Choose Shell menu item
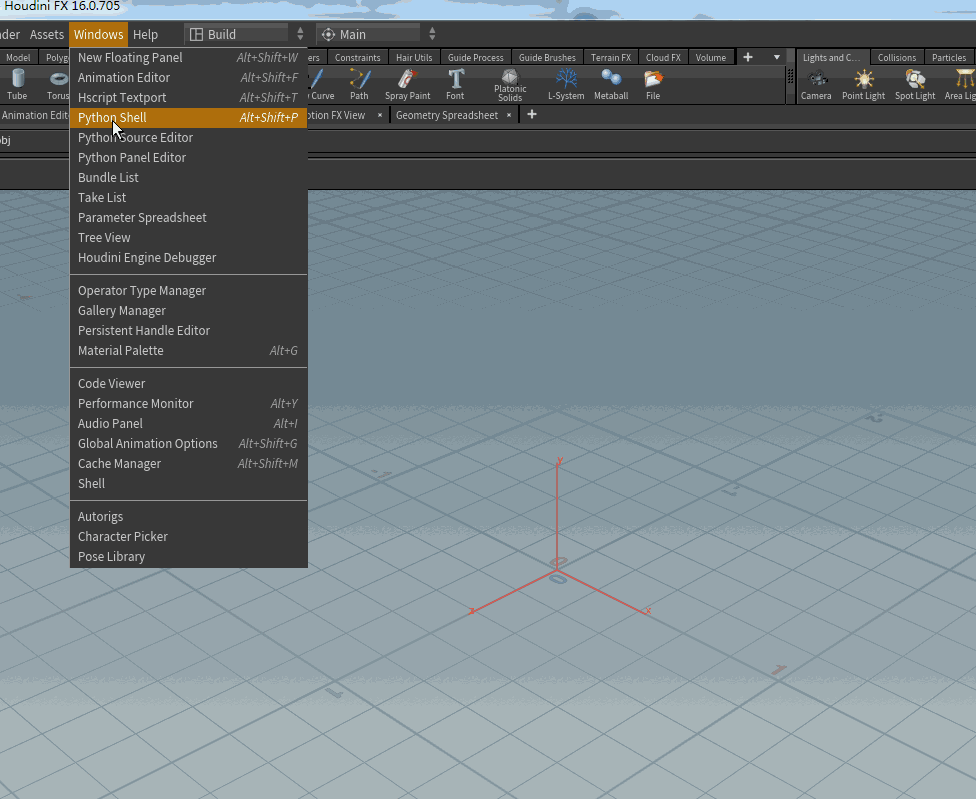976x799 pixels. tap(189, 484)
